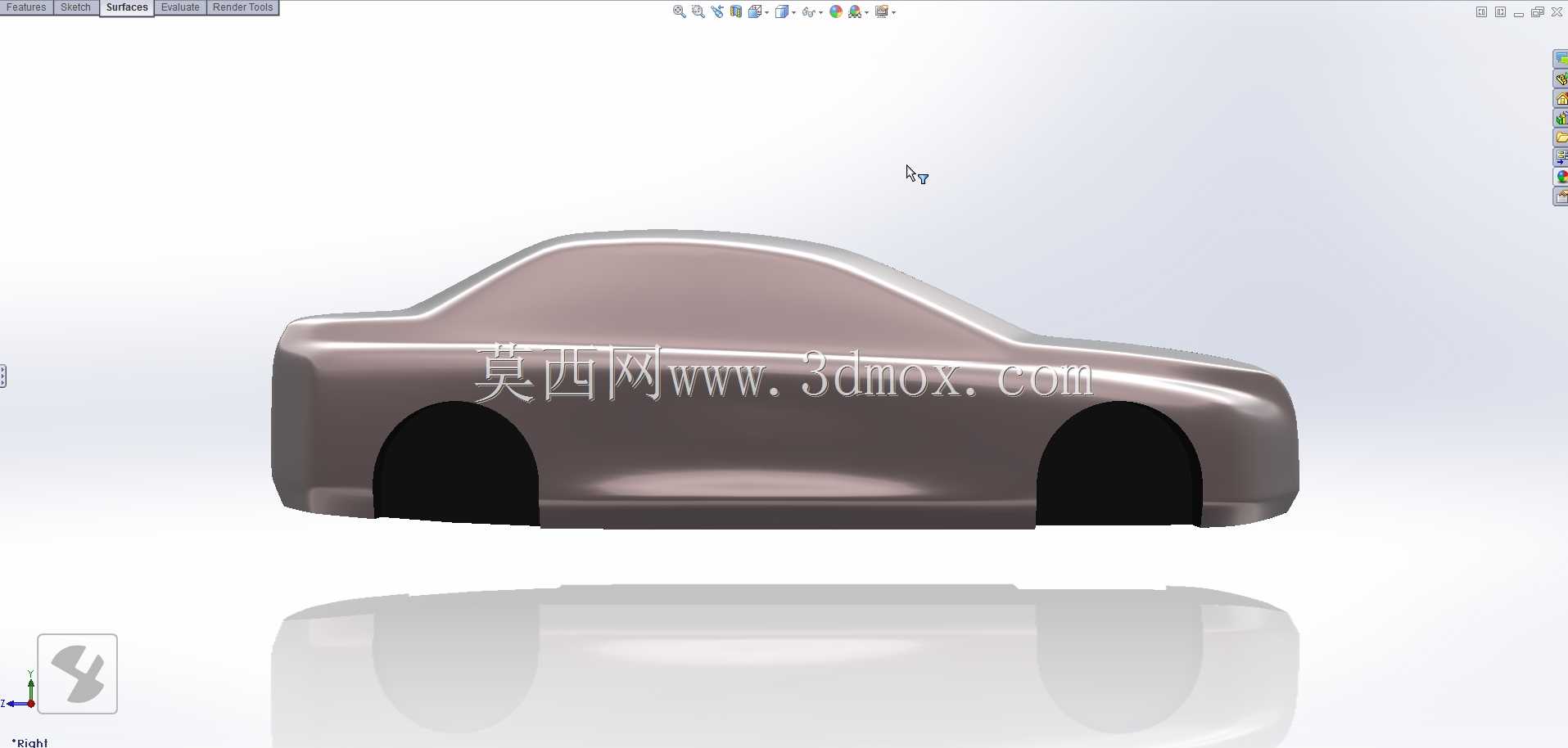Expand the Display Style dropdown arrow
The width and height of the screenshot is (1568, 748).
point(793,12)
